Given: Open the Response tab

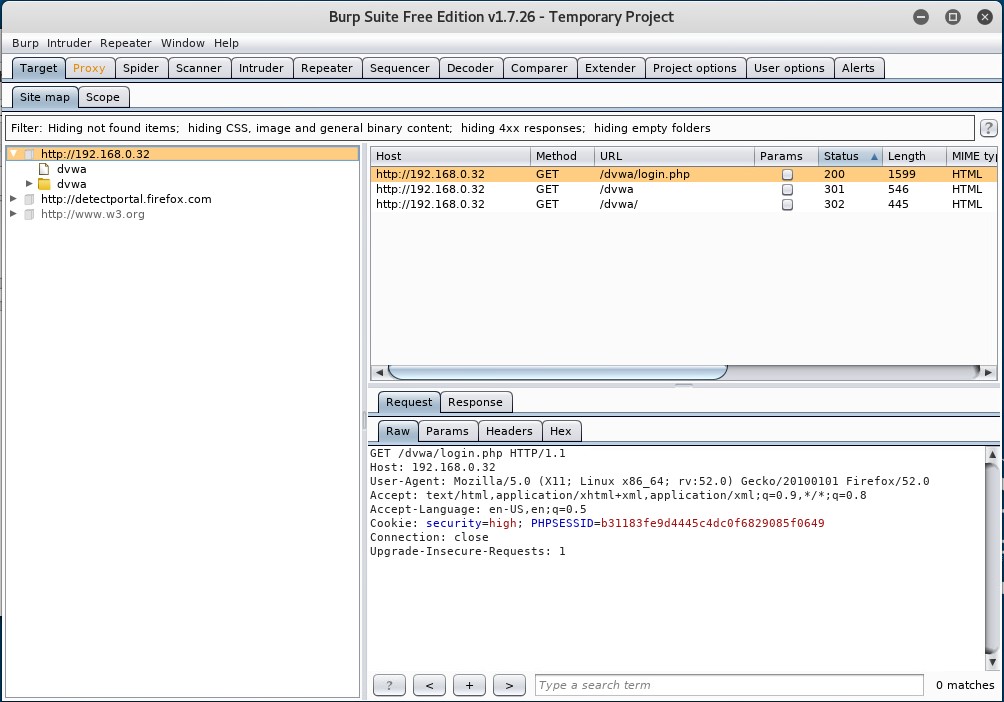Looking at the screenshot, I should (475, 402).
